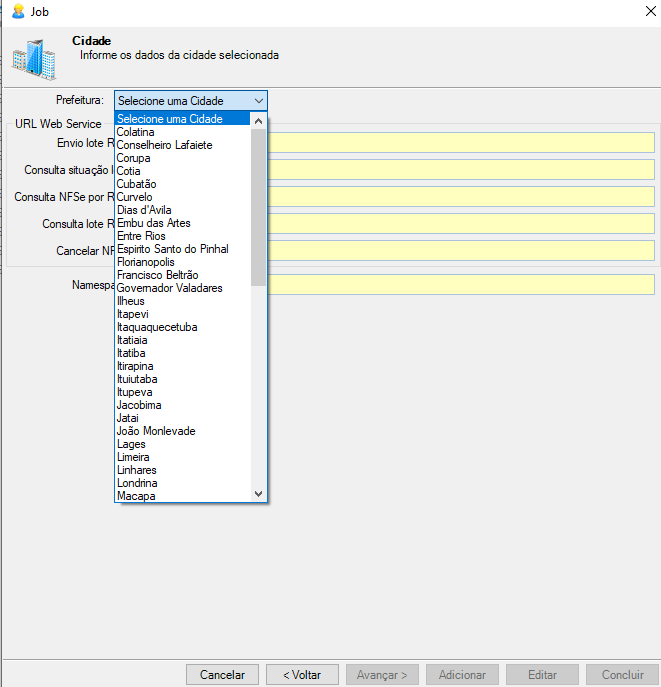The width and height of the screenshot is (661, 687).
Task: Choose Macapa at the list bottom
Action: pos(135,496)
